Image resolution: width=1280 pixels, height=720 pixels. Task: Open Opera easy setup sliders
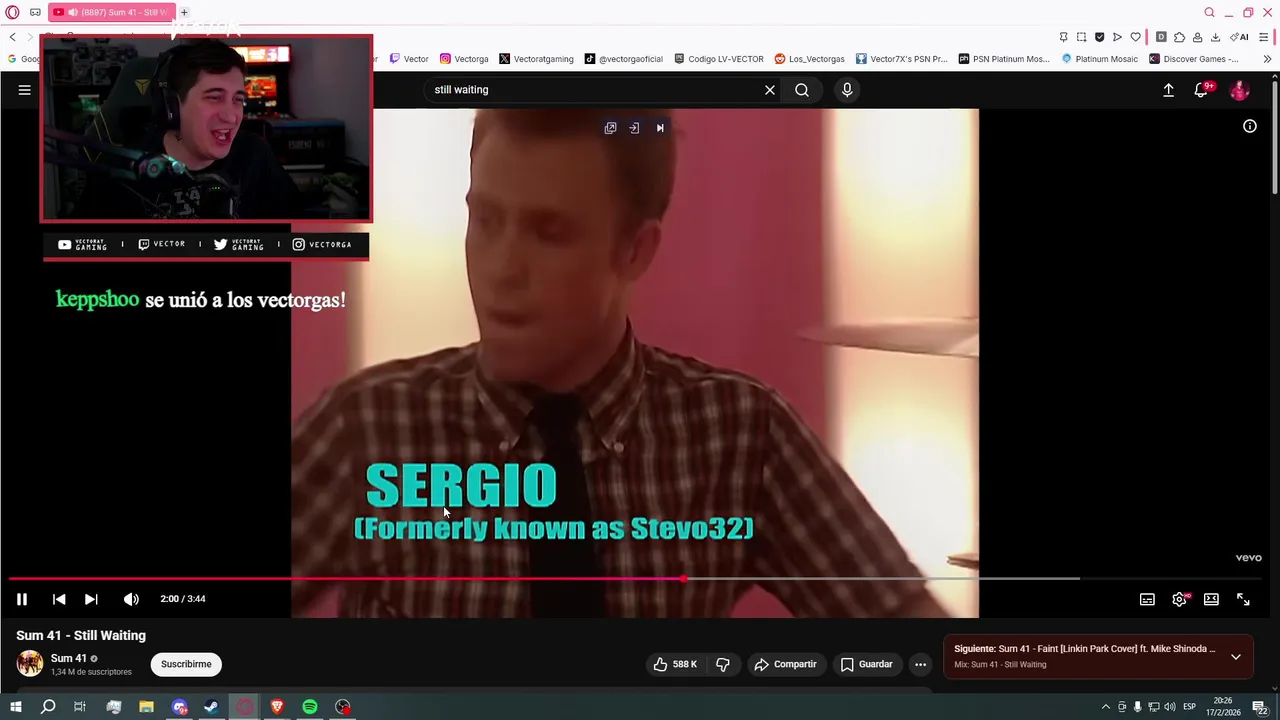click(1263, 37)
